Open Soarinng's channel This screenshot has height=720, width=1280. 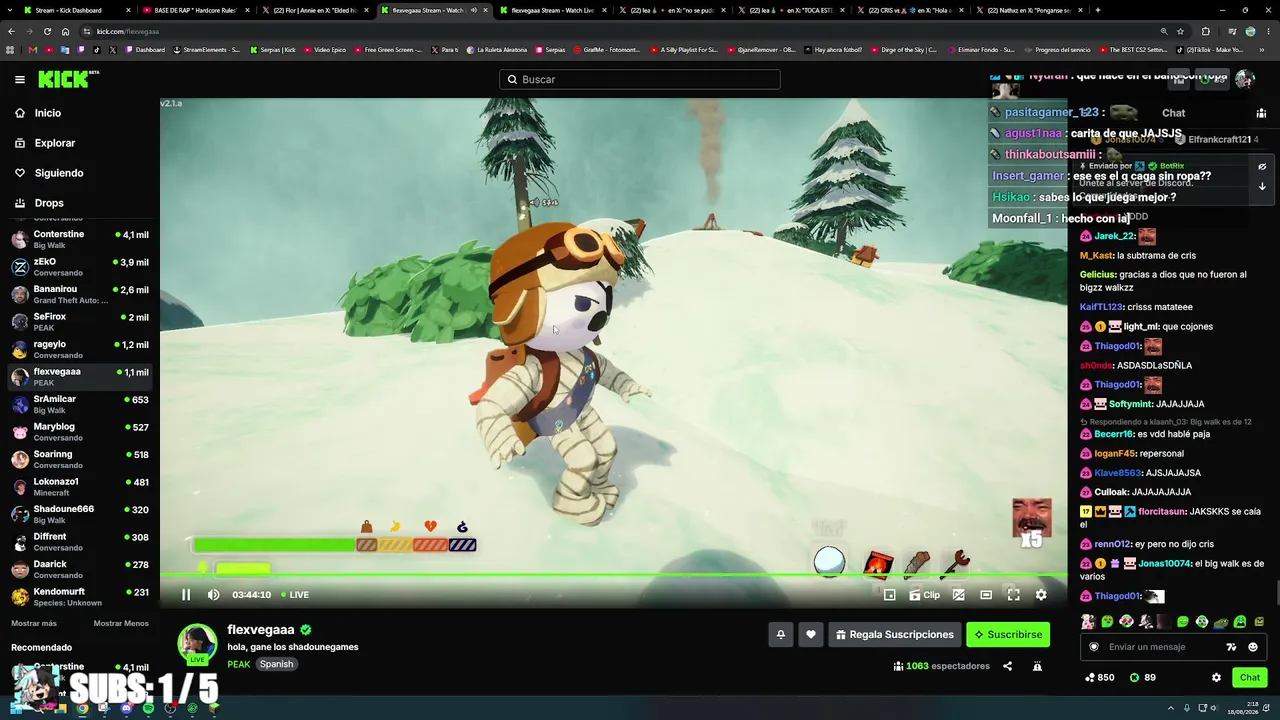(80, 459)
